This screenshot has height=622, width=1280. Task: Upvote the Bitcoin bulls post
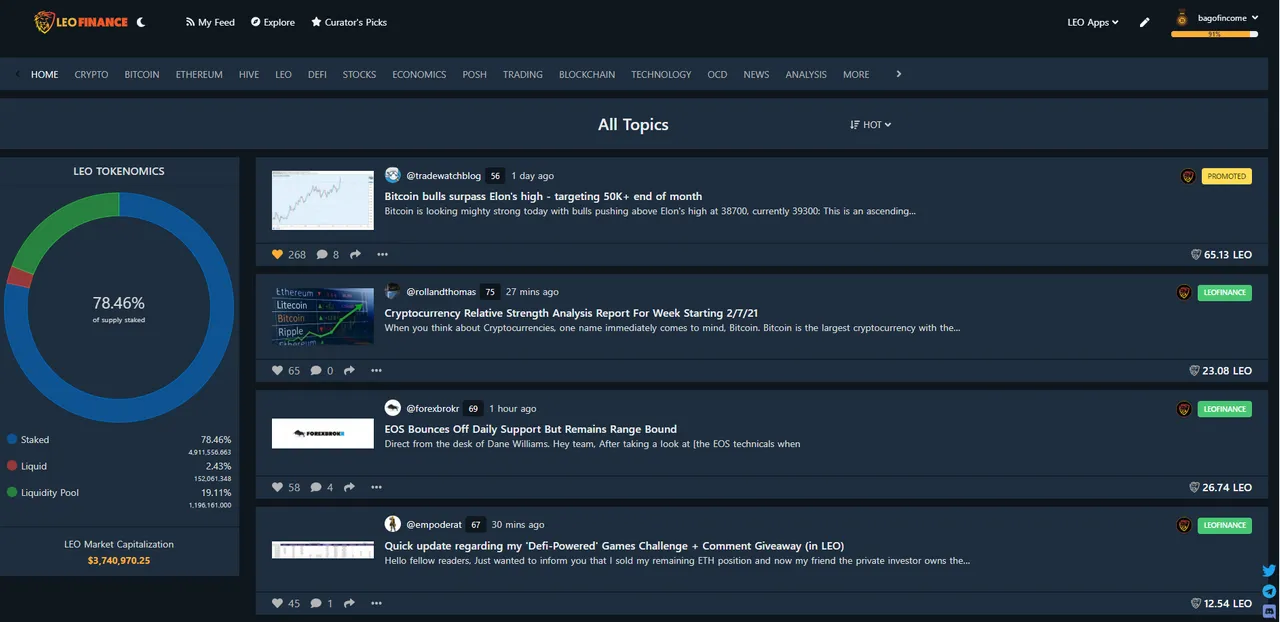[278, 254]
